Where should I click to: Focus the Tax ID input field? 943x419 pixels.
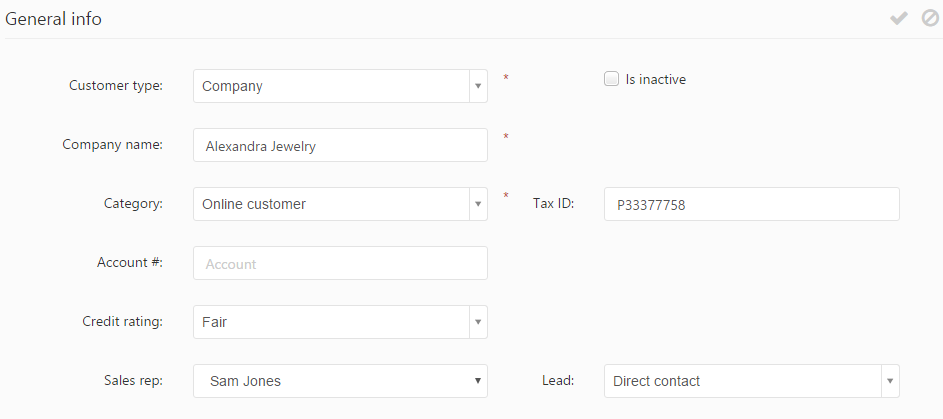point(751,205)
